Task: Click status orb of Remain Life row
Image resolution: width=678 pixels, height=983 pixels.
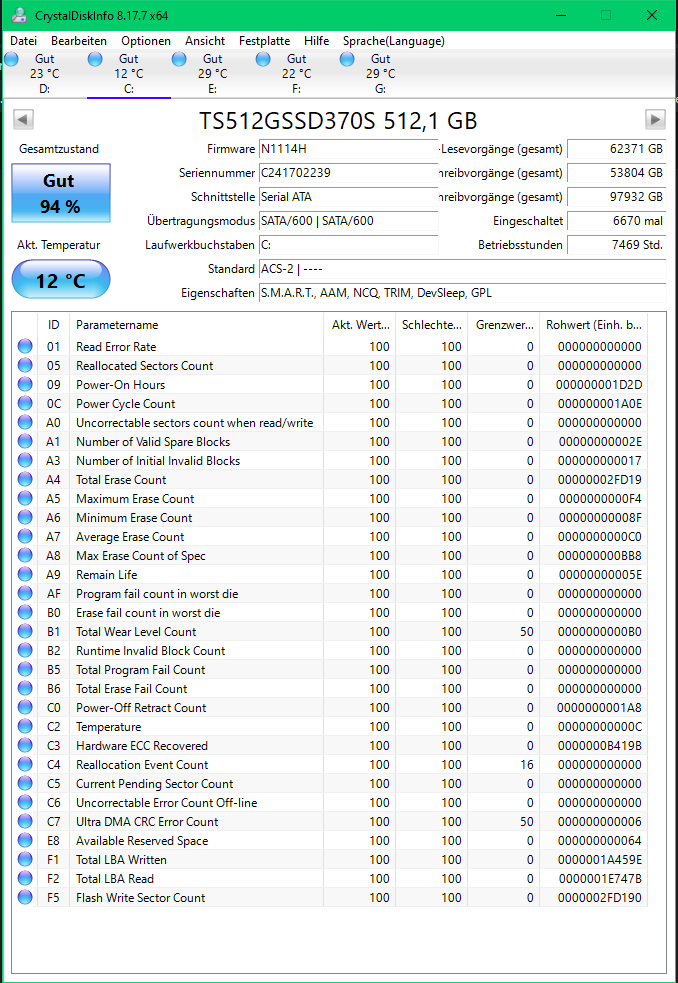Action: (25, 574)
